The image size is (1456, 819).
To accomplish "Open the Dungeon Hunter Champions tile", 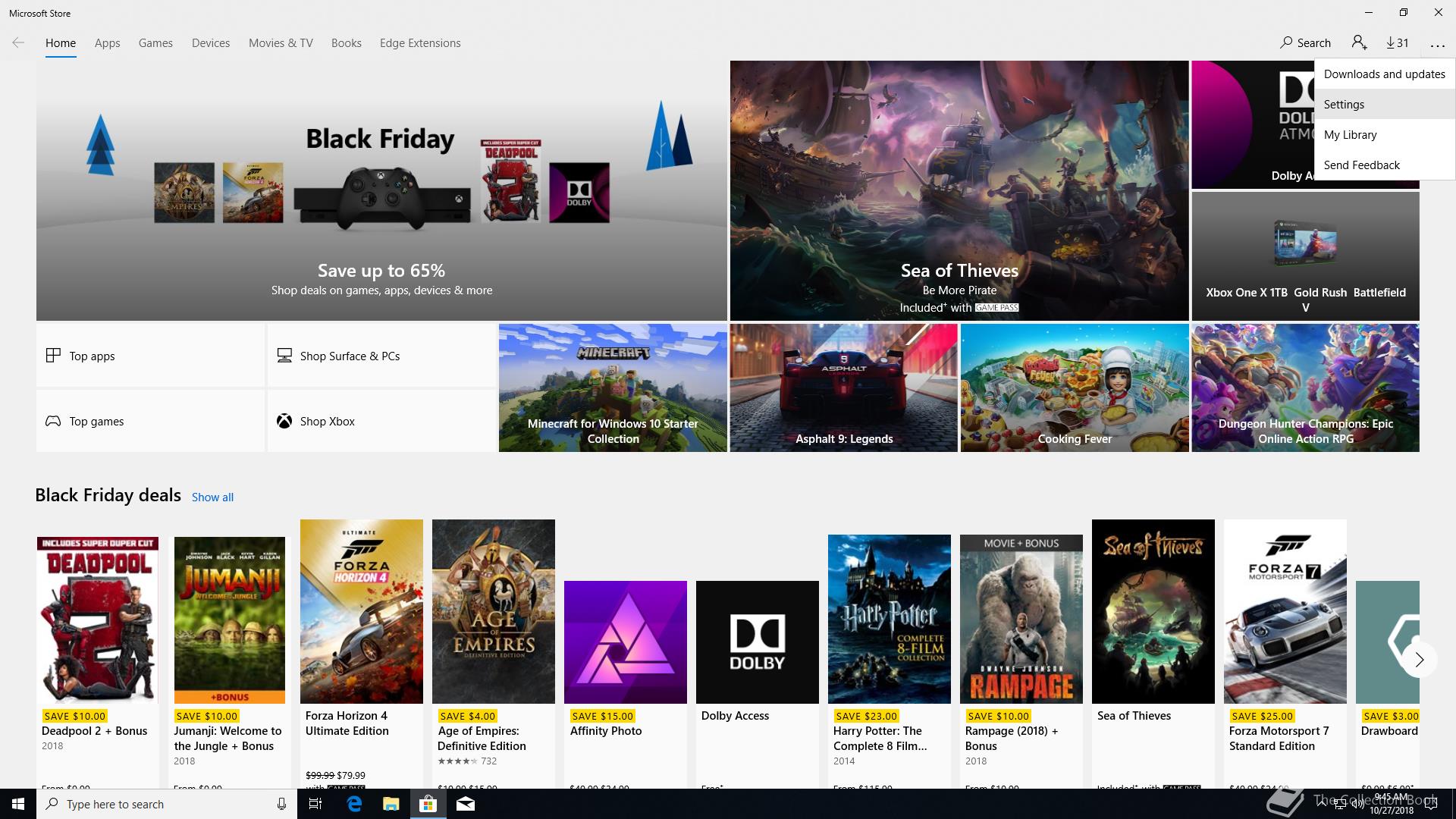I will pos(1305,388).
